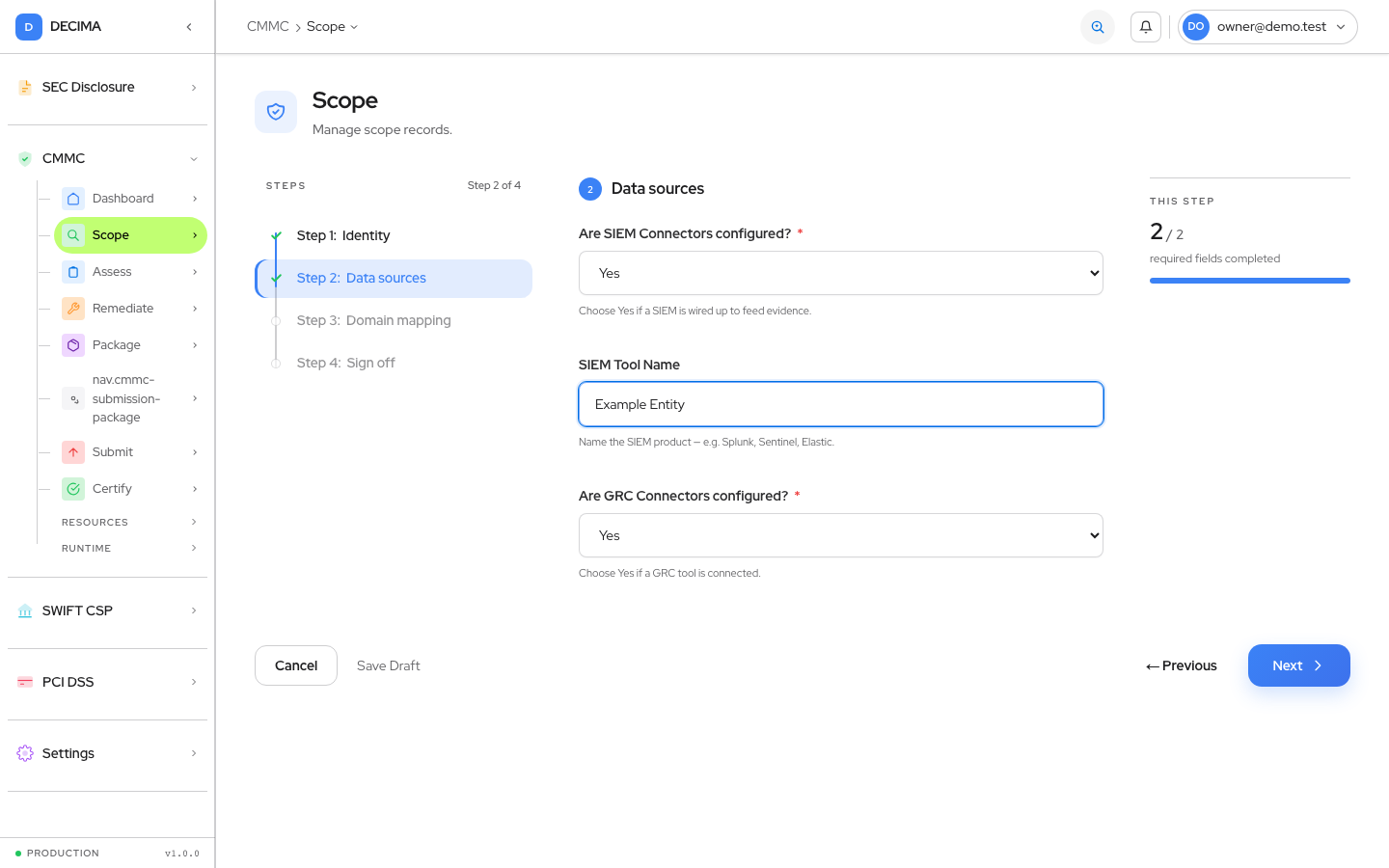Open the notifications bell
This screenshot has width=1389, height=868.
tap(1146, 27)
